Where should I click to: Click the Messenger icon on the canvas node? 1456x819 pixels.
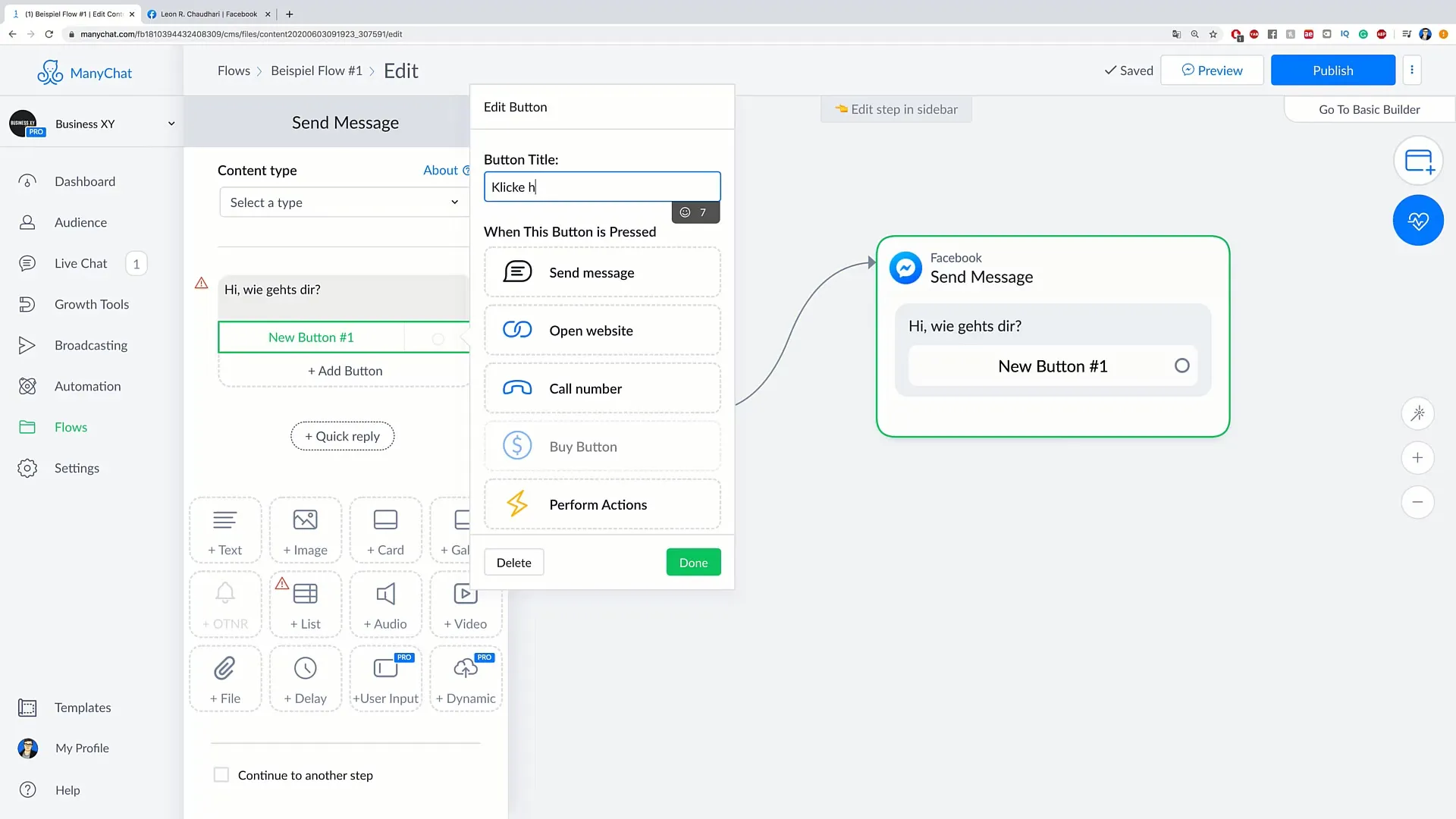click(x=905, y=268)
